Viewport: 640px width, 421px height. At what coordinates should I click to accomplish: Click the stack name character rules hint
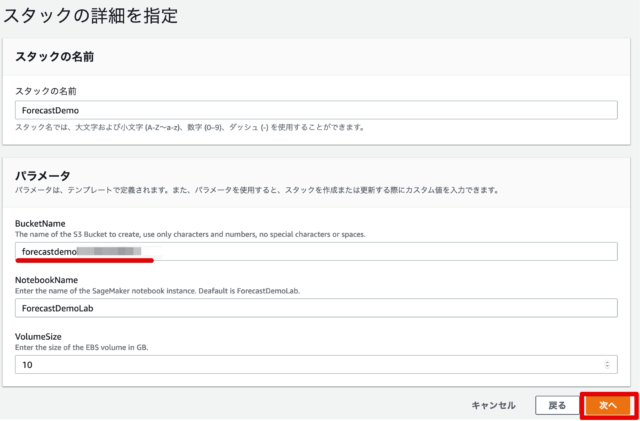pyautogui.click(x=189, y=127)
